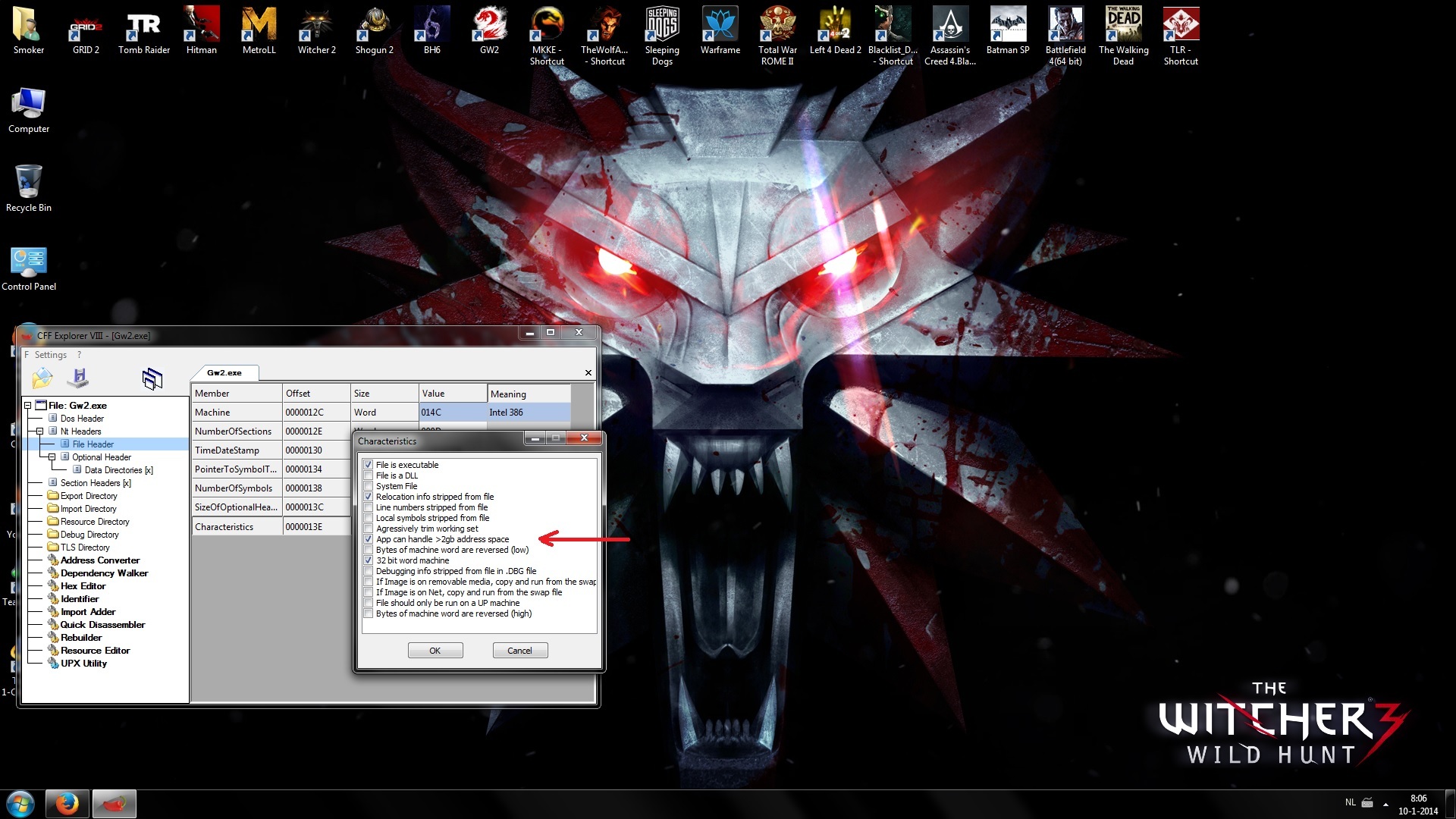Select the Gw2.exe tab
1456x819 pixels.
pyautogui.click(x=224, y=372)
